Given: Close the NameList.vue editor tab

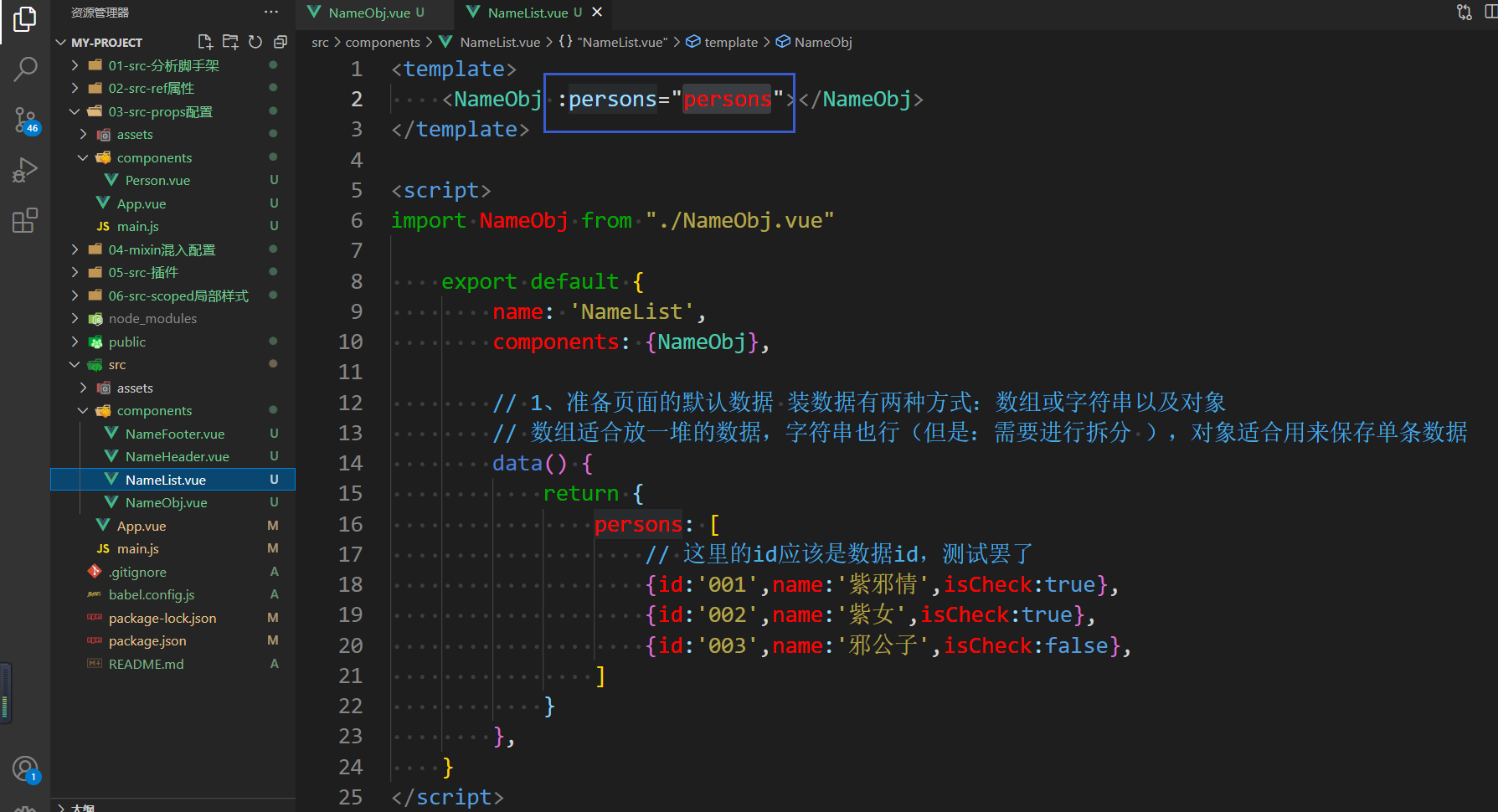Looking at the screenshot, I should 597,13.
